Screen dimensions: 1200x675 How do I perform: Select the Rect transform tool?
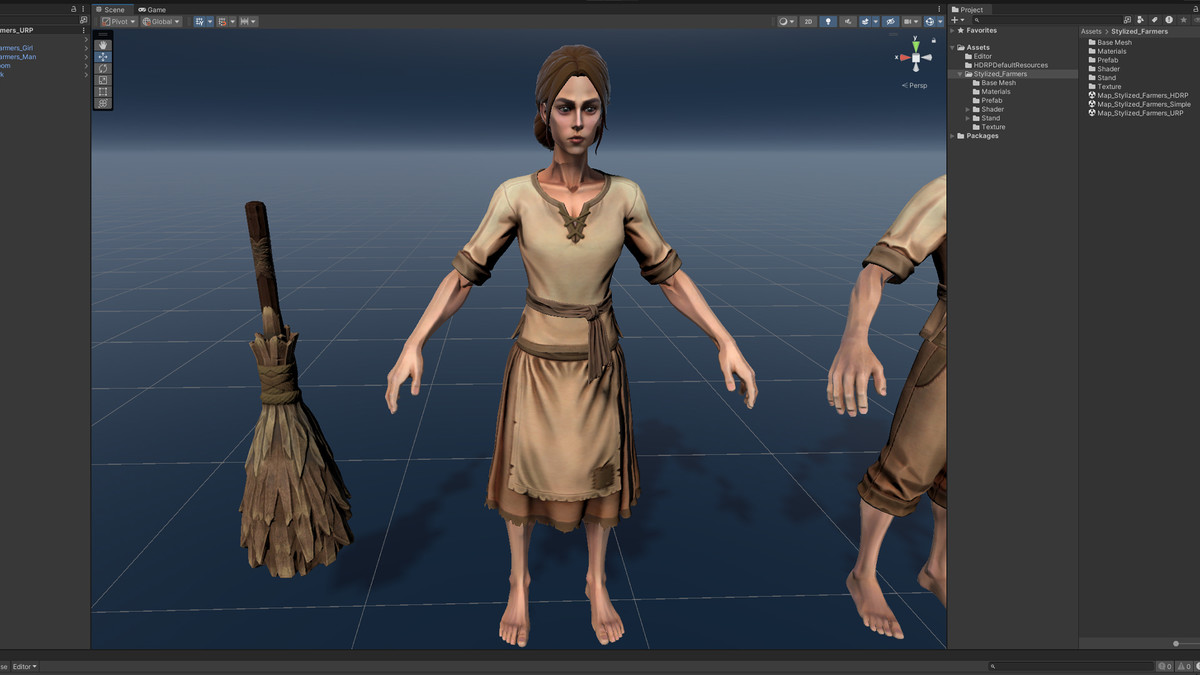pos(103,91)
